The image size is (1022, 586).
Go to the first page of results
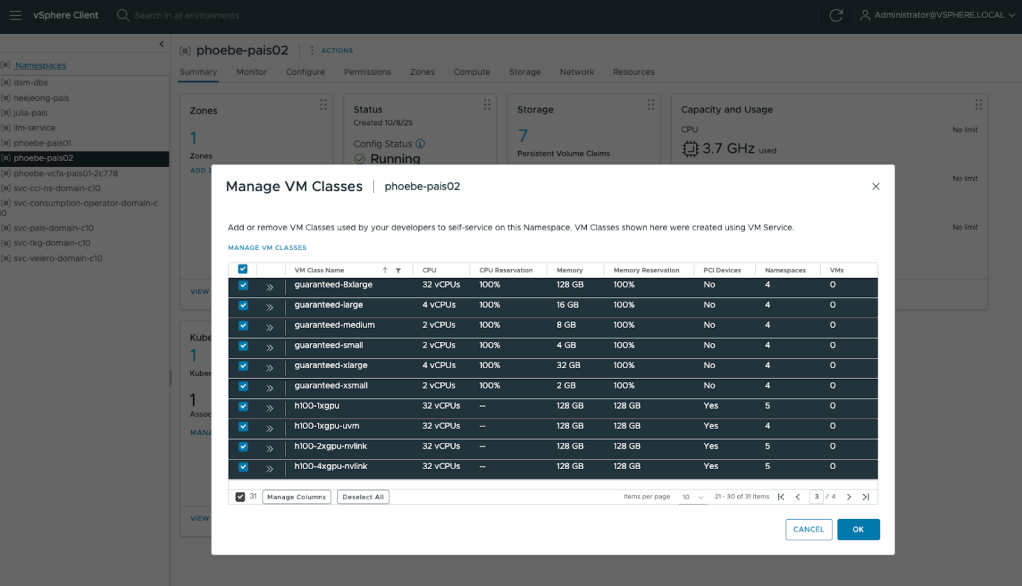781,497
